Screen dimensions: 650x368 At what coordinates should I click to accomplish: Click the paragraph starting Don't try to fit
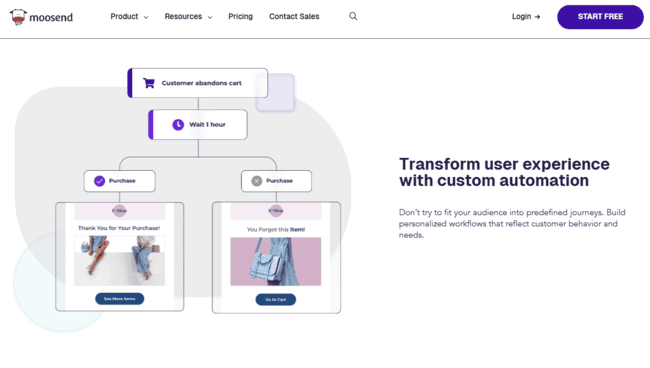click(x=512, y=224)
